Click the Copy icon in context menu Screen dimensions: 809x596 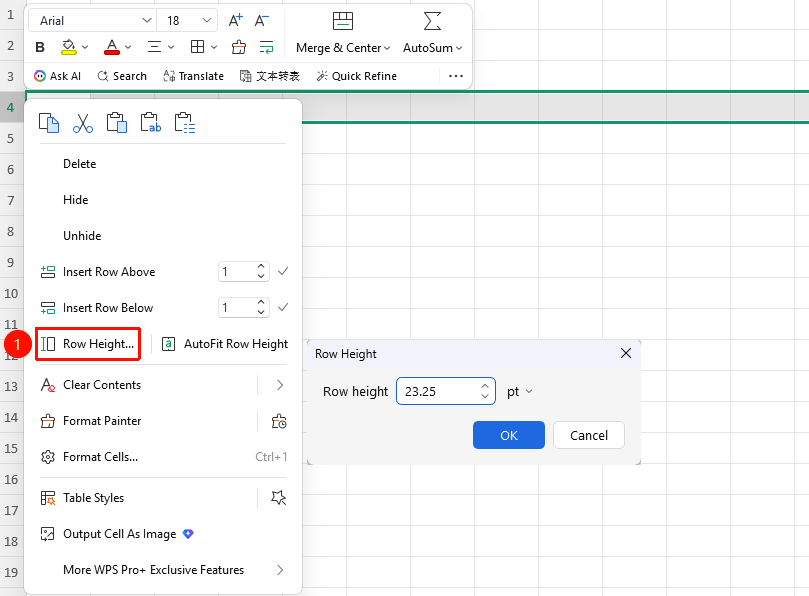click(x=49, y=123)
